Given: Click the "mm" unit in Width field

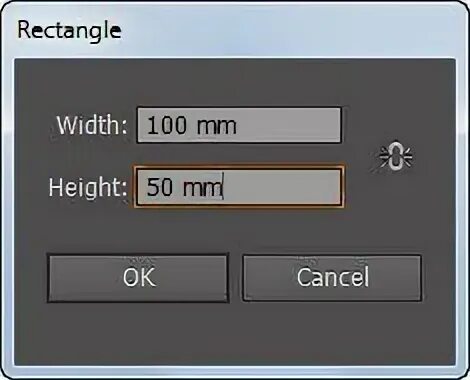Looking at the screenshot, I should (217, 126).
